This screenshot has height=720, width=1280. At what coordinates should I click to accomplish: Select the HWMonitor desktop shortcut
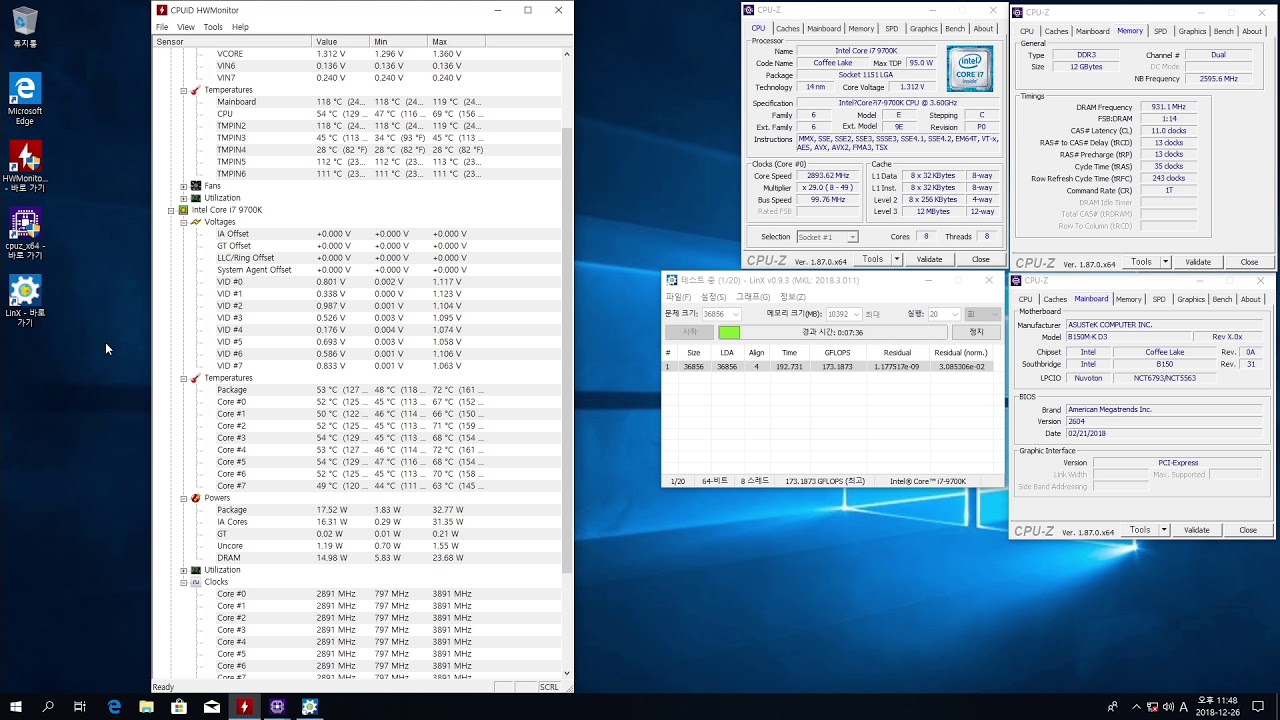pos(25,167)
